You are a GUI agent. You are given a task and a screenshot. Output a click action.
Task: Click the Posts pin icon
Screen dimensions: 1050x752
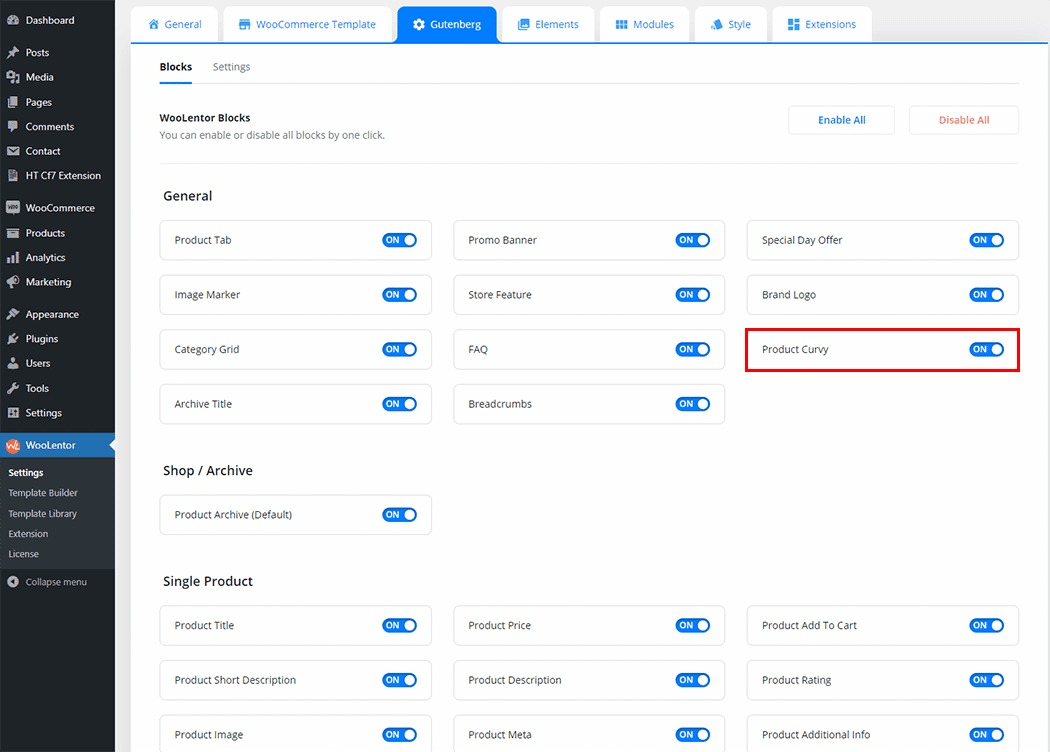[x=13, y=53]
